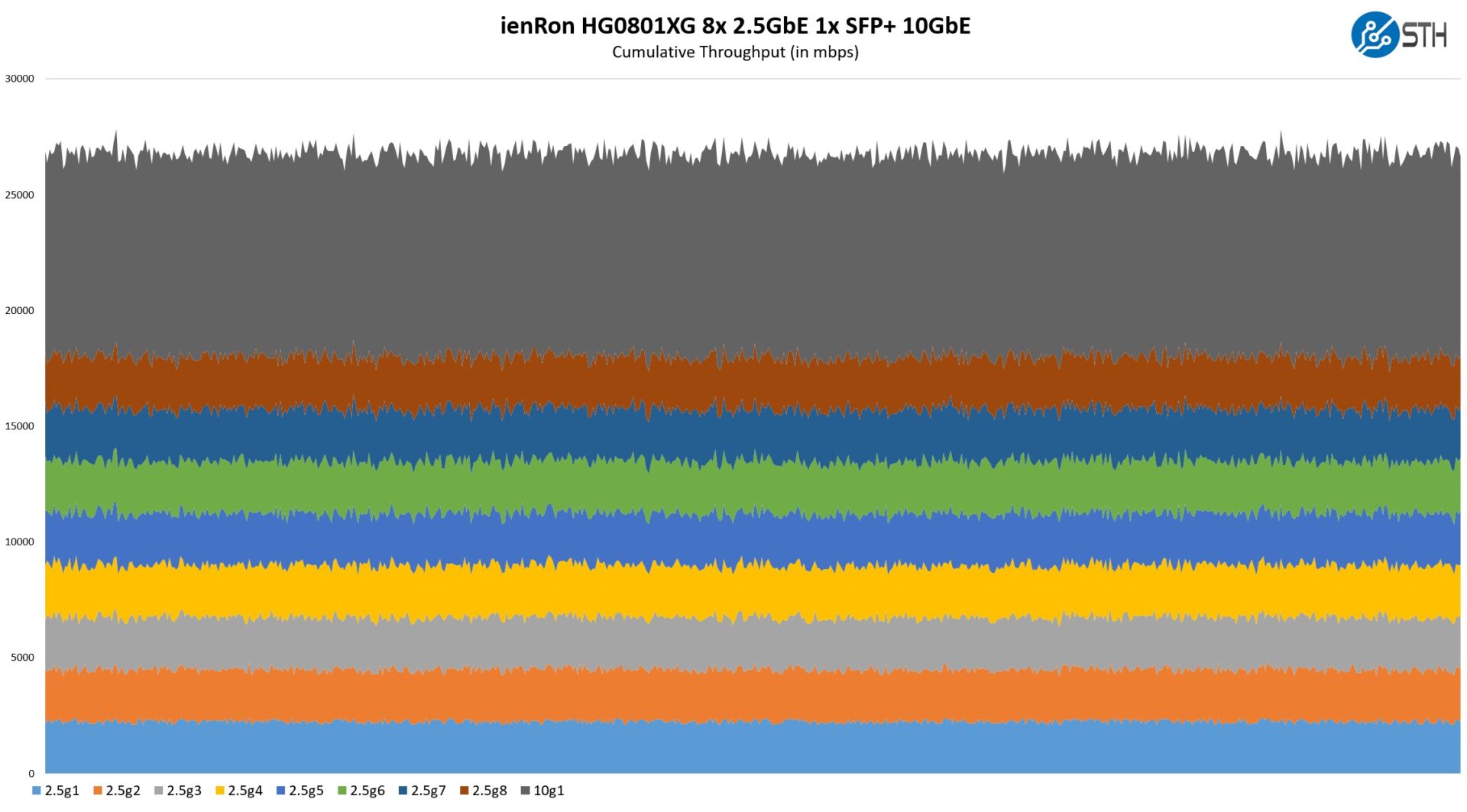Image resolution: width=1467 pixels, height=812 pixels.
Task: Expand the 10g1 legend entry
Action: (x=549, y=791)
